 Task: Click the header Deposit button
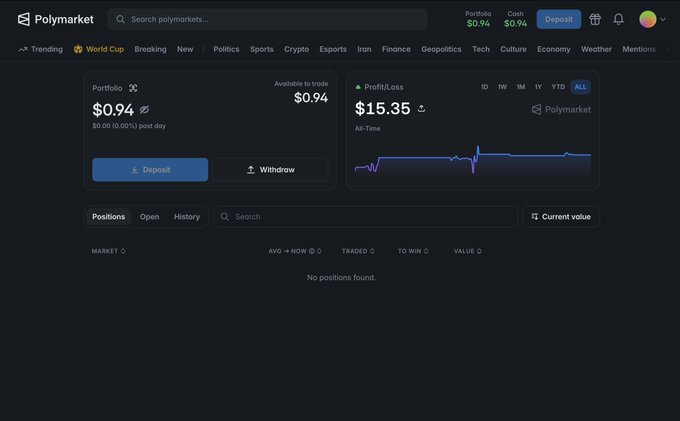point(559,20)
